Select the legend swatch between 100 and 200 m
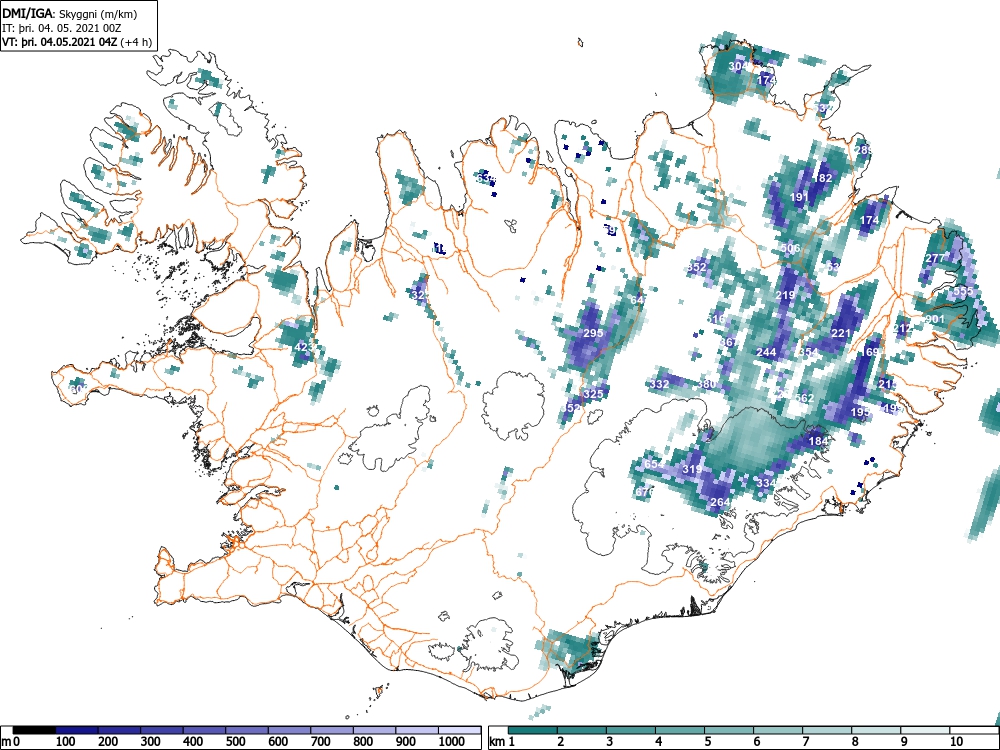Image resolution: width=1000 pixels, height=750 pixels. tap(77, 730)
